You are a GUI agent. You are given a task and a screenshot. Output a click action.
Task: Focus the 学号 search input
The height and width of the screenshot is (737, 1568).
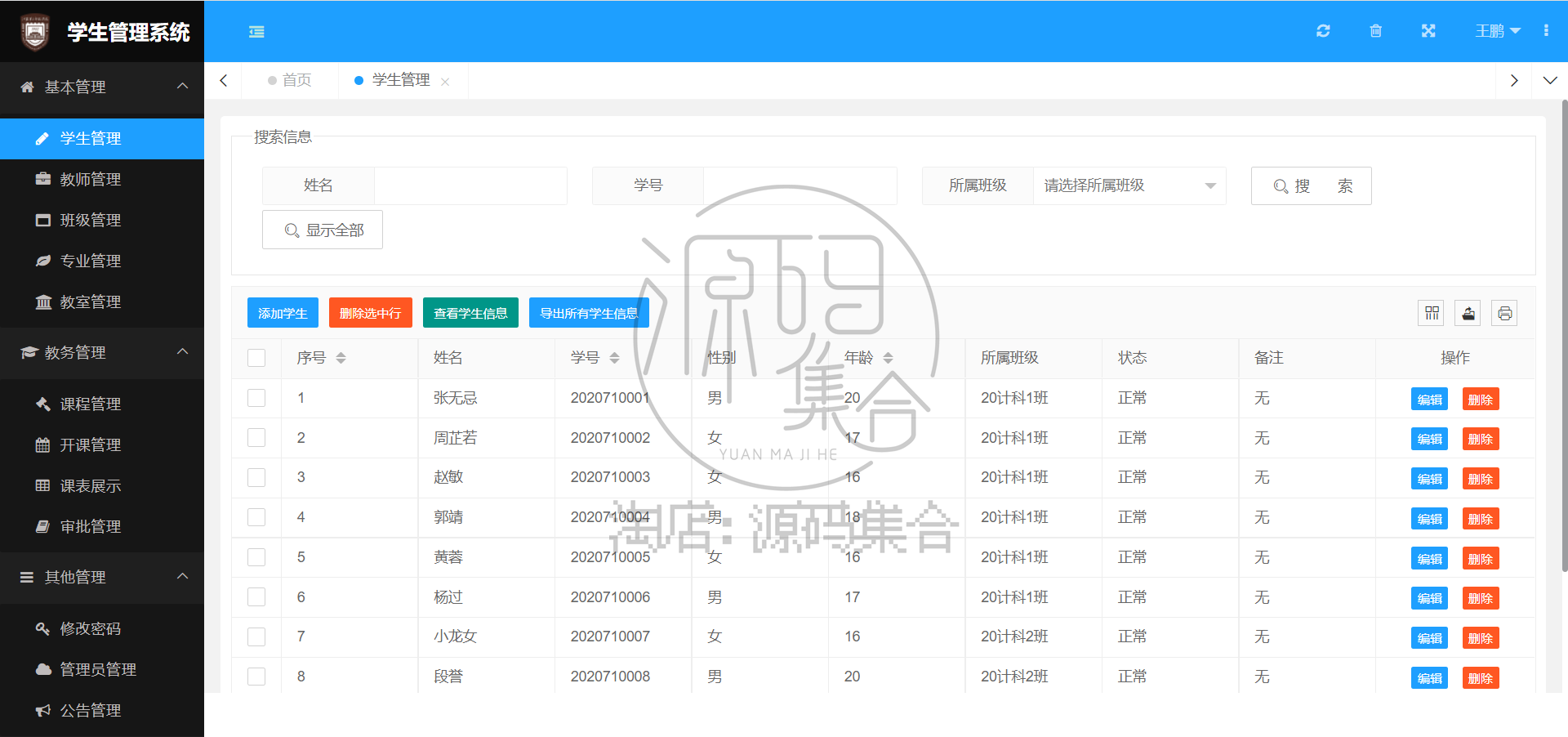pyautogui.click(x=800, y=185)
